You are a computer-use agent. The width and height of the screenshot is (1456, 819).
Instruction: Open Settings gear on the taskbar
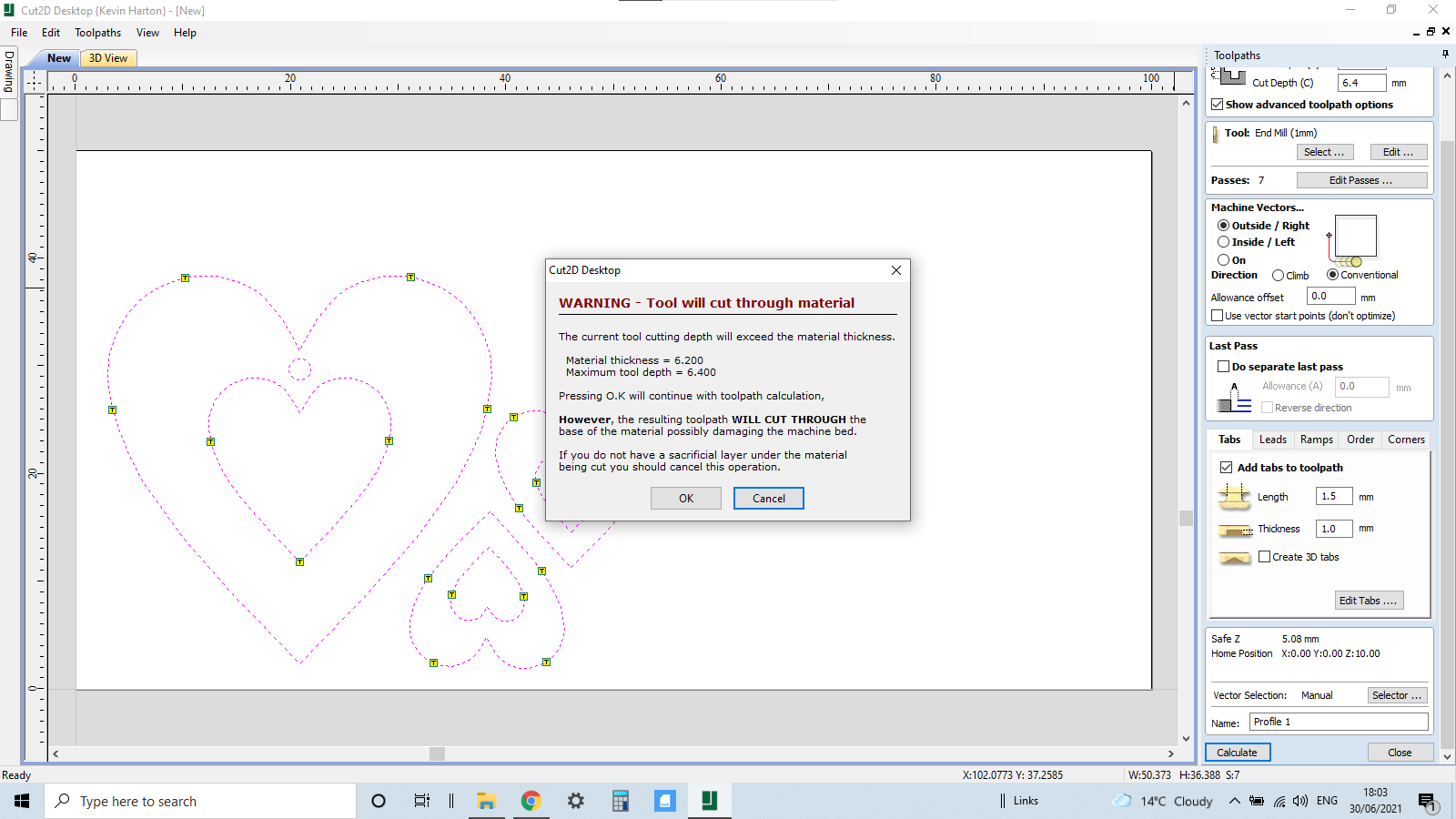click(575, 801)
